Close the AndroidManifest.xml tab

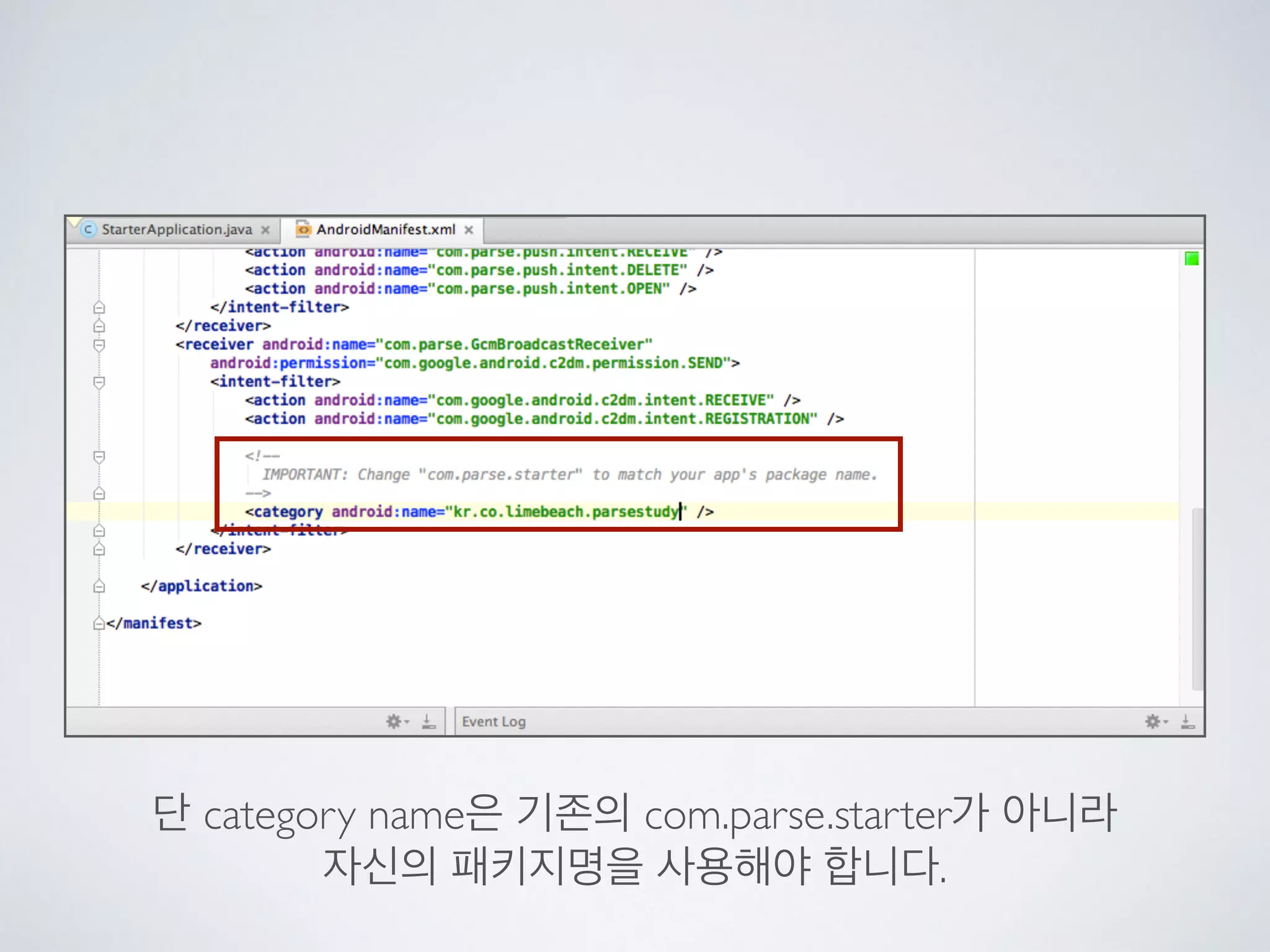(469, 230)
